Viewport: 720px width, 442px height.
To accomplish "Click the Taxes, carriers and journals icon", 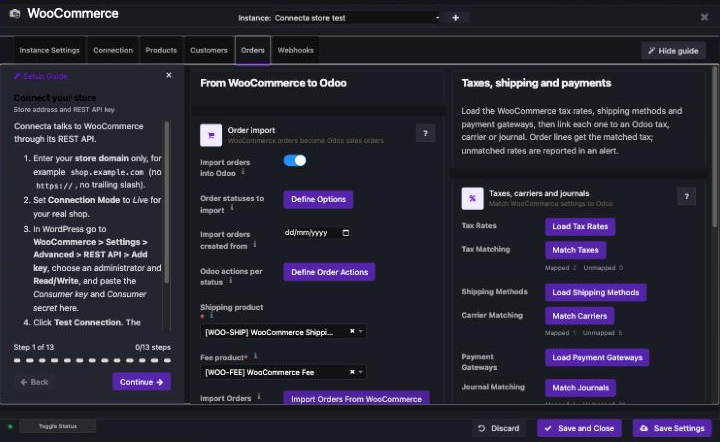I will [x=472, y=199].
